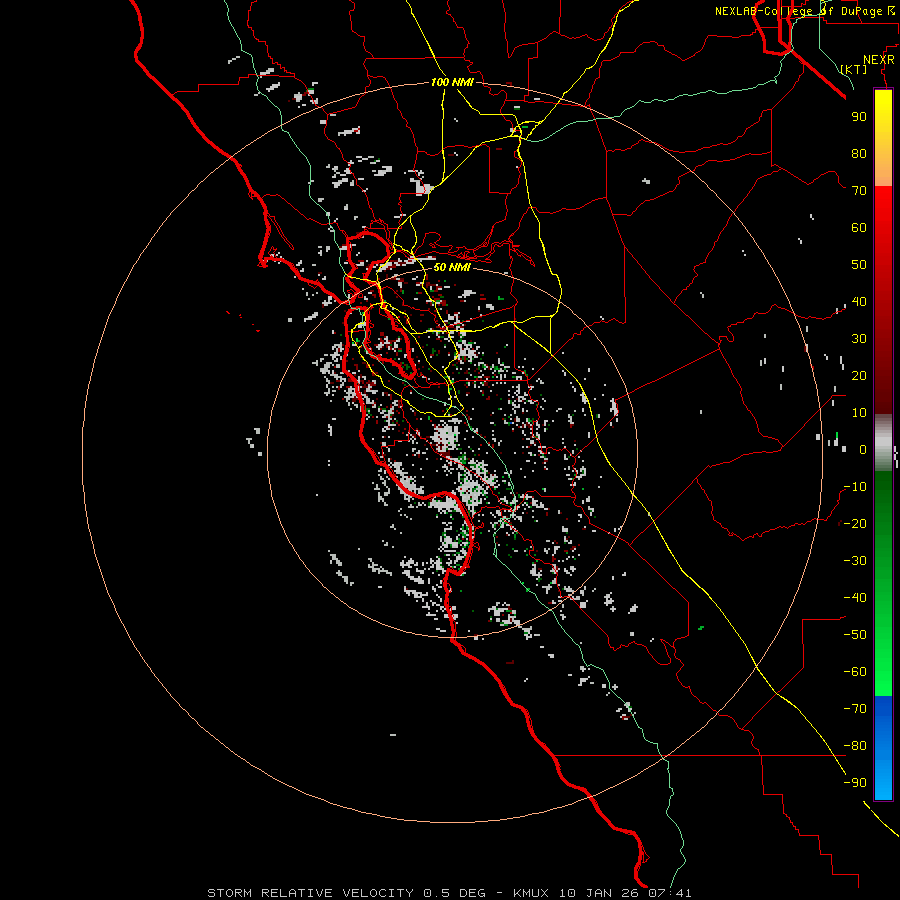Pick the blue band of the color bar
The width and height of the screenshot is (900, 900).
(x=883, y=748)
